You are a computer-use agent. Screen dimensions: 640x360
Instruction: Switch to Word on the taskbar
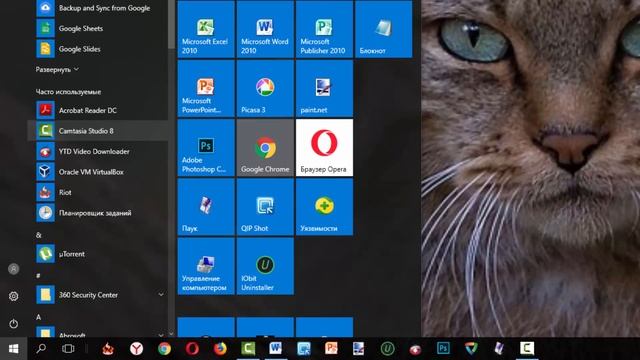(276, 349)
